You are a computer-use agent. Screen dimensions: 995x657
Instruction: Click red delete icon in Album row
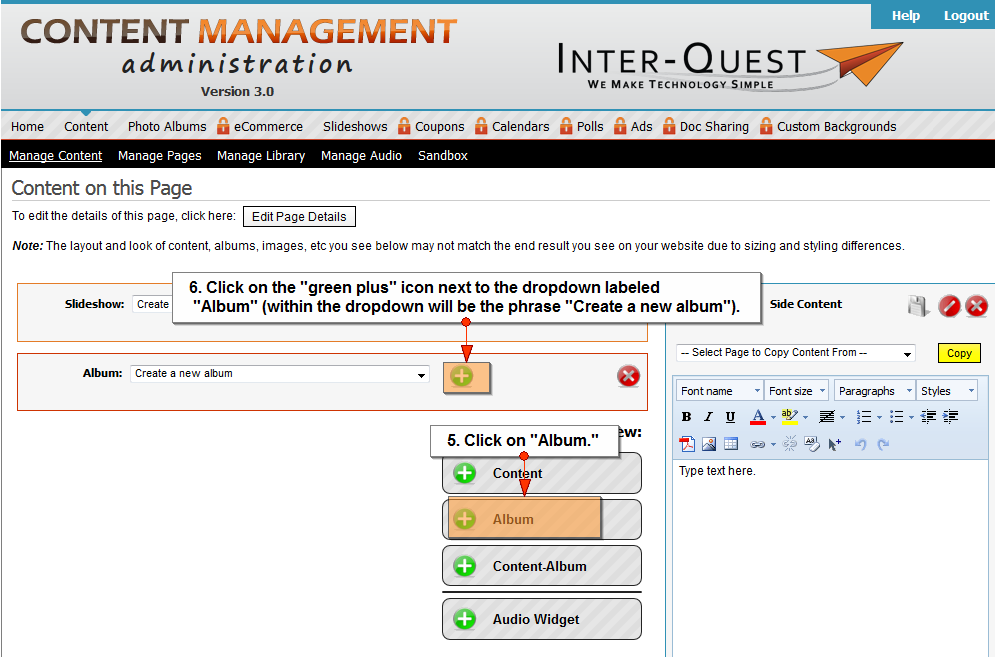pyautogui.click(x=628, y=376)
